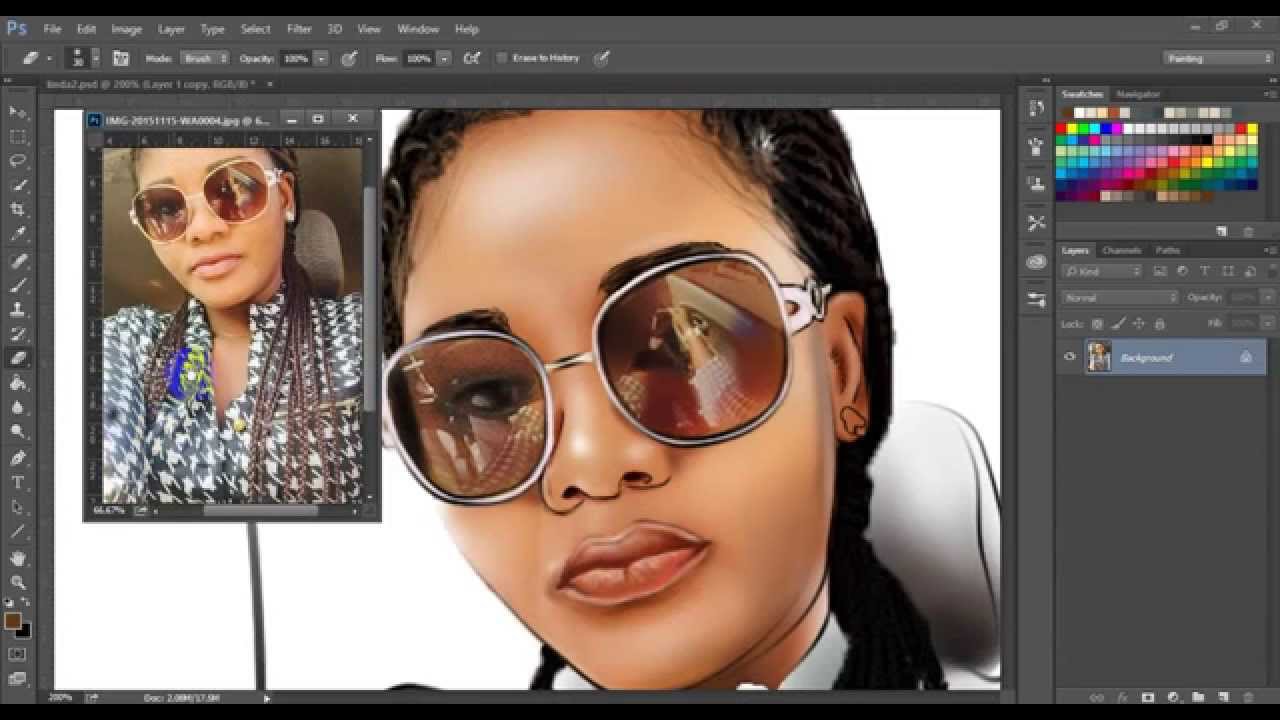Click create new swatch button
The width and height of the screenshot is (1280, 720).
1221,231
